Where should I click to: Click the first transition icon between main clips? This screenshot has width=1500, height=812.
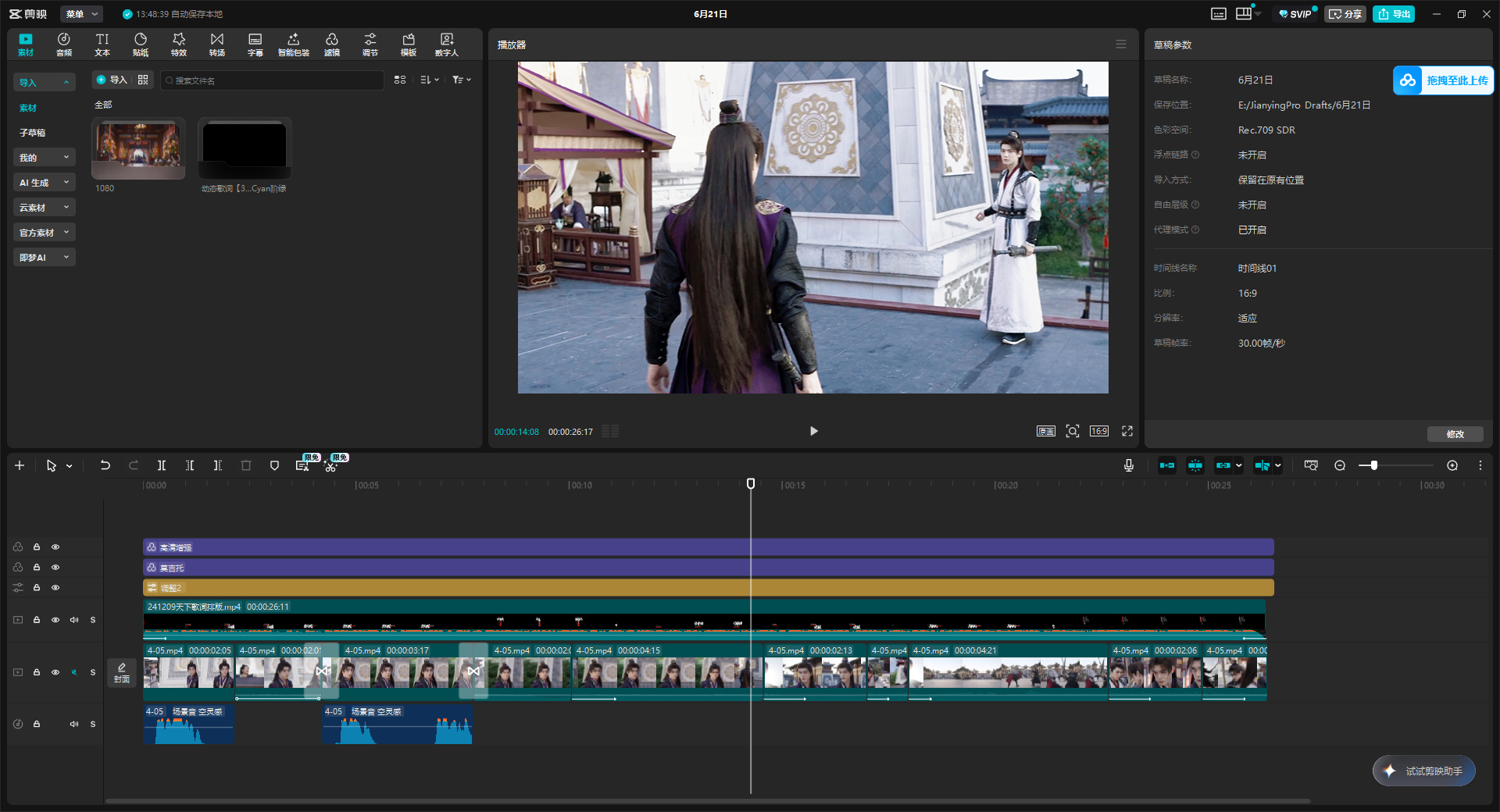[x=323, y=671]
